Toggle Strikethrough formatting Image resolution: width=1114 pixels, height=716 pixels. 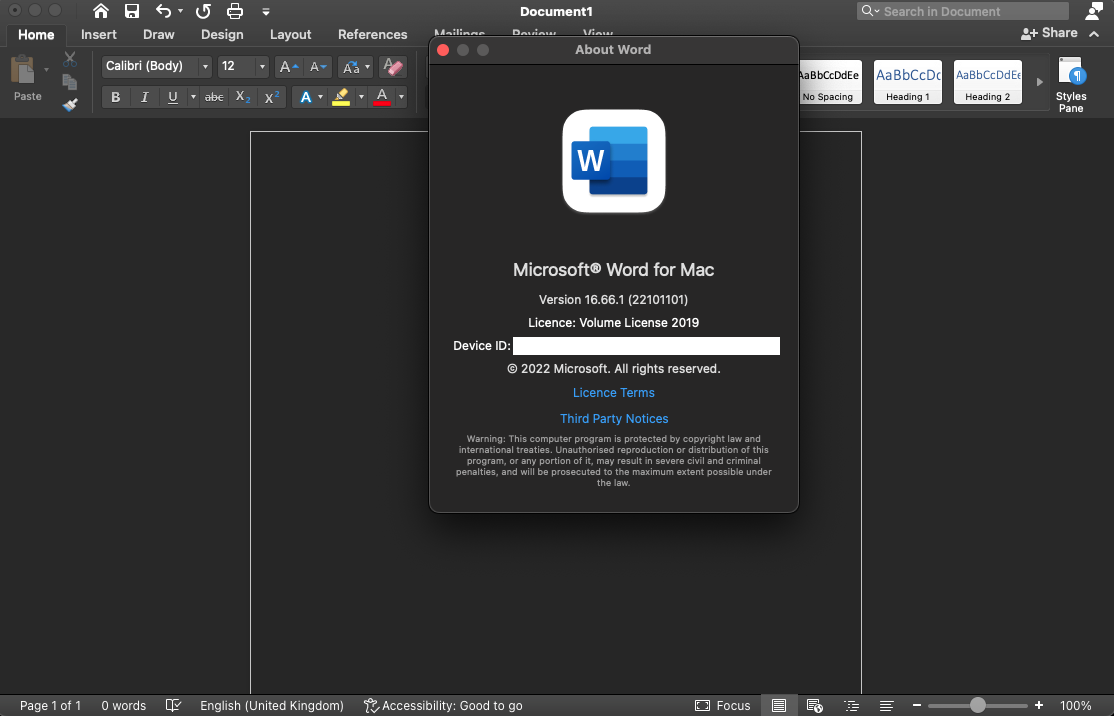click(x=214, y=97)
